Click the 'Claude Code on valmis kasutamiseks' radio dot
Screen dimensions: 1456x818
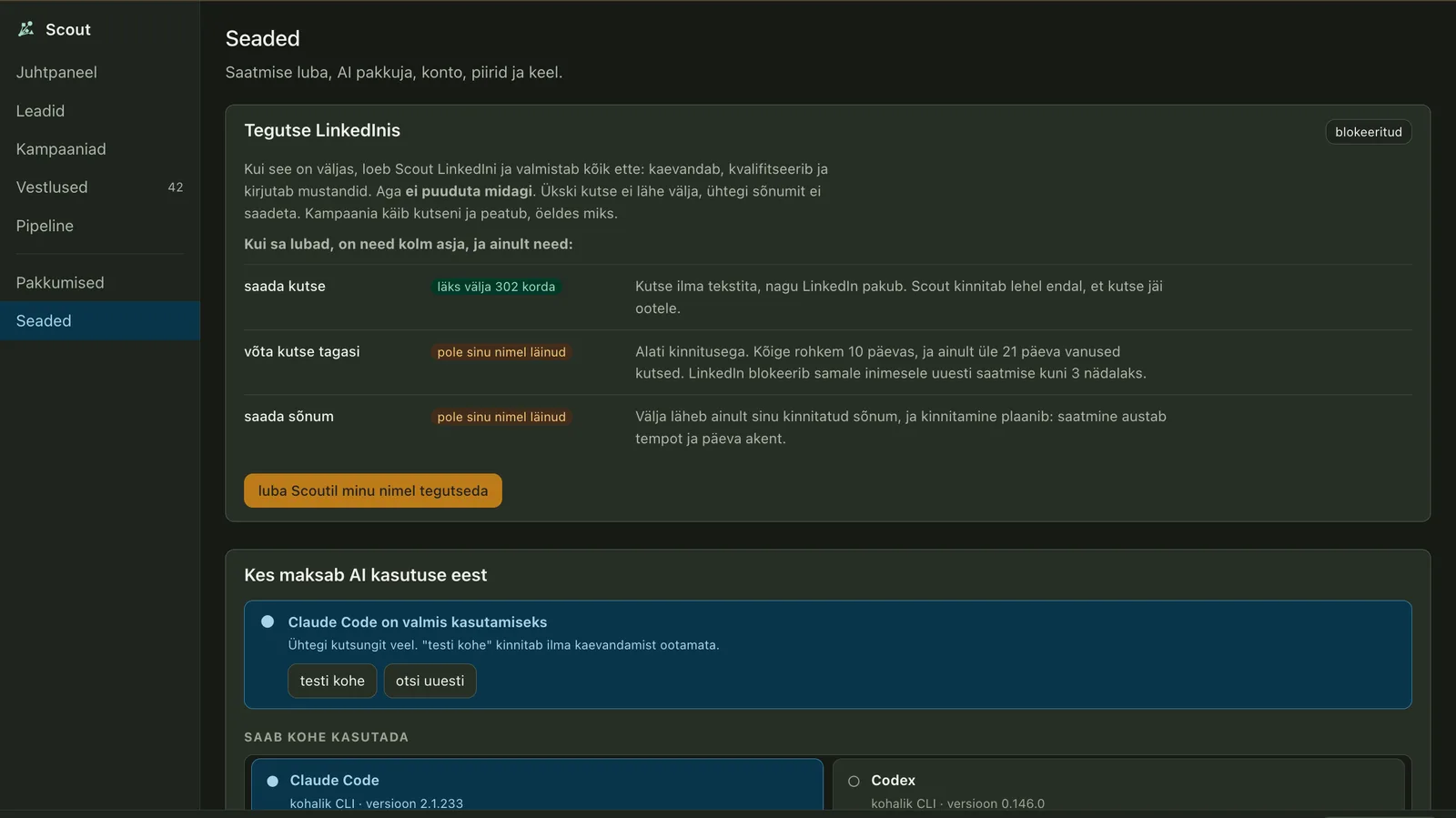tap(268, 622)
